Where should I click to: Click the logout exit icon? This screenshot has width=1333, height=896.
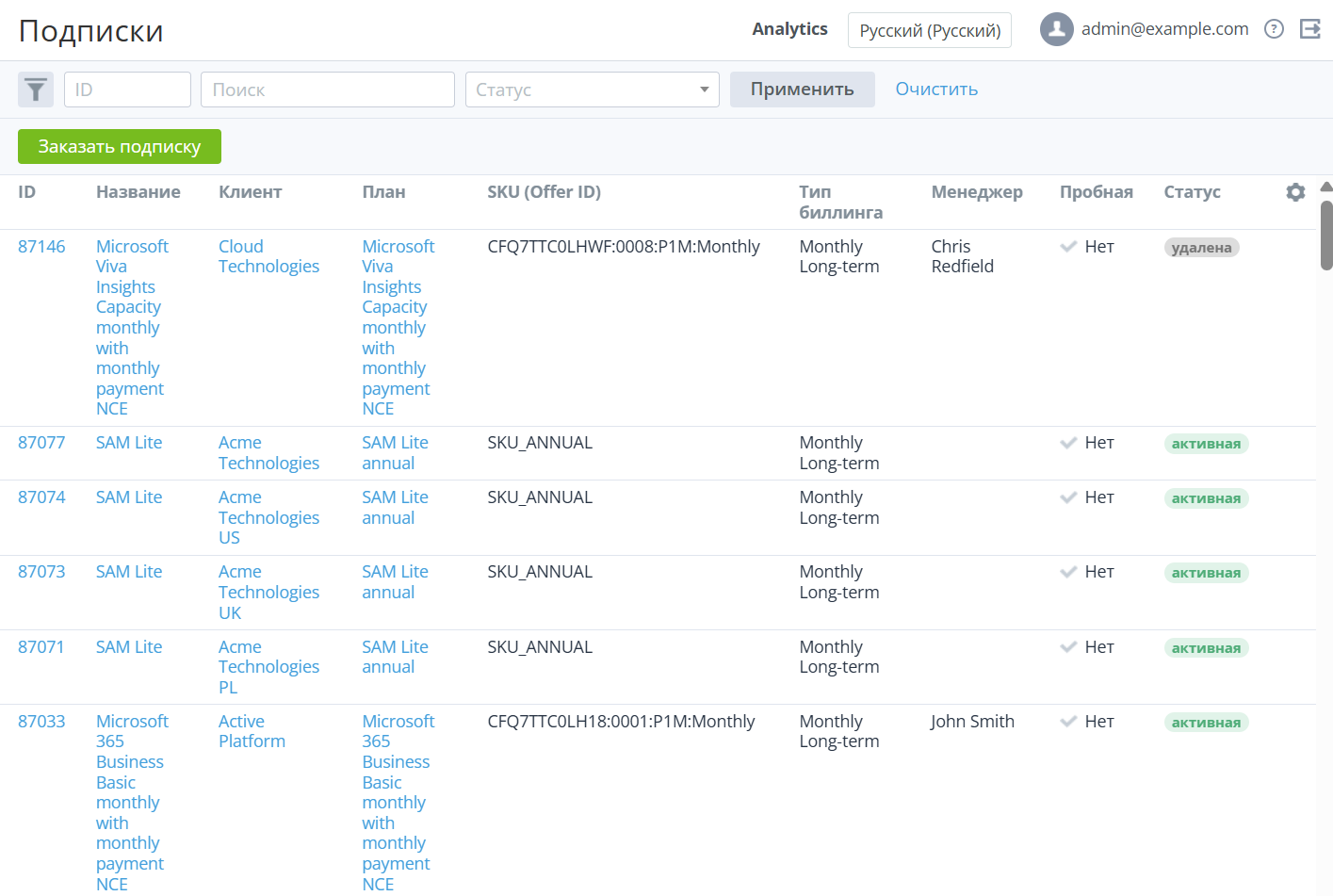[1310, 29]
